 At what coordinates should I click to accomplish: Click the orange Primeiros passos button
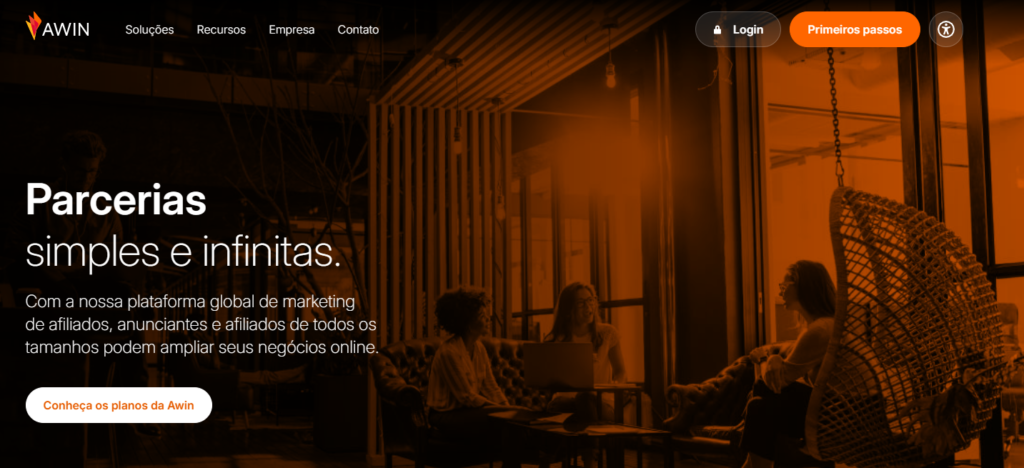(854, 30)
